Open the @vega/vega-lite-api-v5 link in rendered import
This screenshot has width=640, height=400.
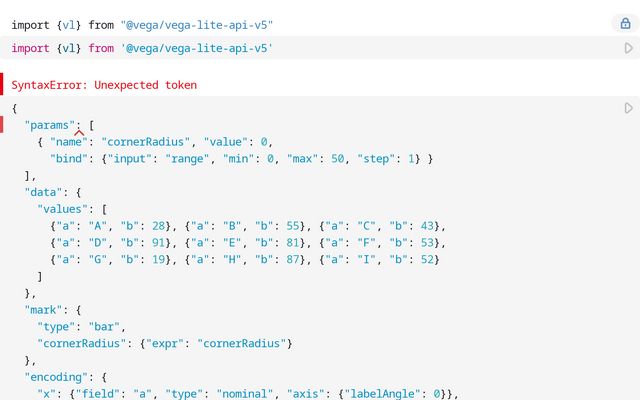[x=197, y=25]
